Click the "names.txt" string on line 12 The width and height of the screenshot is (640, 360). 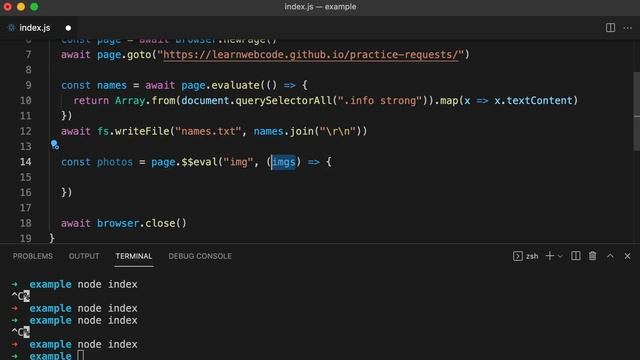coord(208,131)
